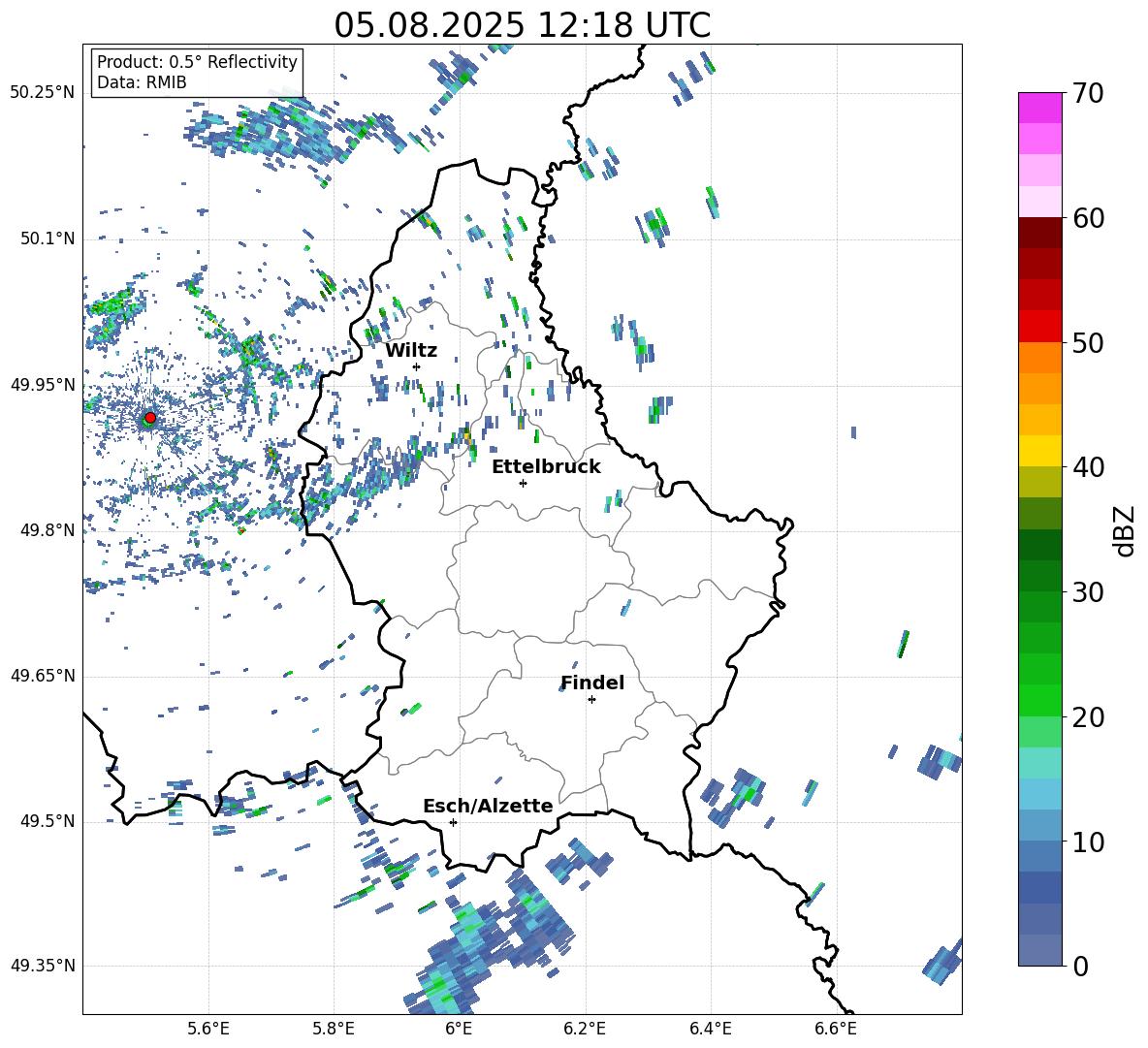Click the 10 value on colorbar
The image size is (1148, 1048).
tap(1088, 842)
